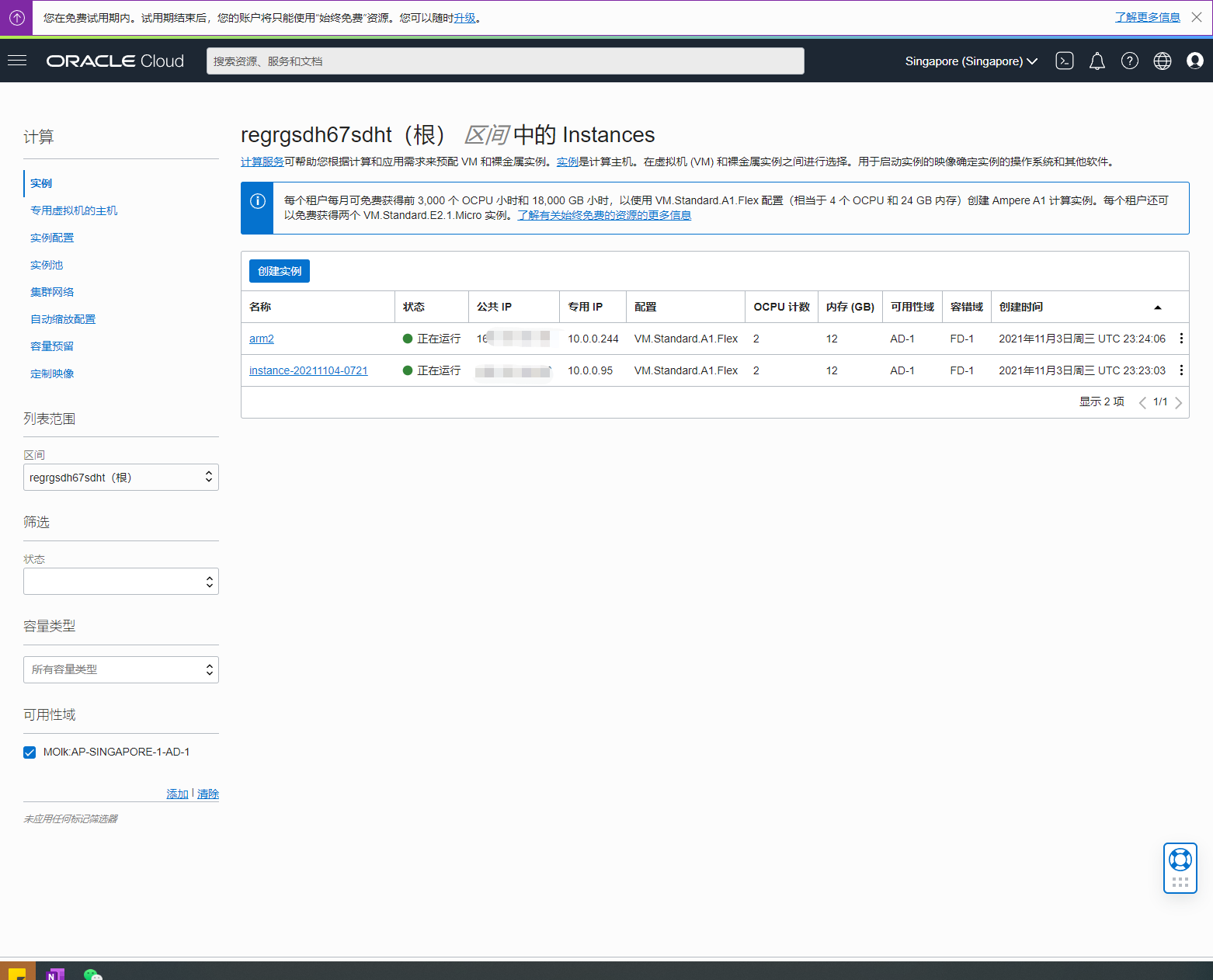Click the 创建实例 button
Screen dimensions: 1213x980
coord(280,271)
